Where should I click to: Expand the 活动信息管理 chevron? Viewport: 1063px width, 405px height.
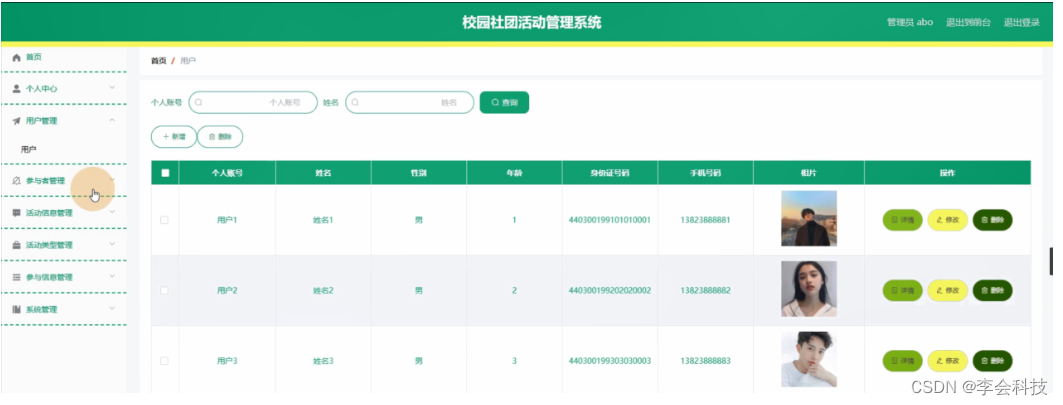pyautogui.click(x=113, y=212)
